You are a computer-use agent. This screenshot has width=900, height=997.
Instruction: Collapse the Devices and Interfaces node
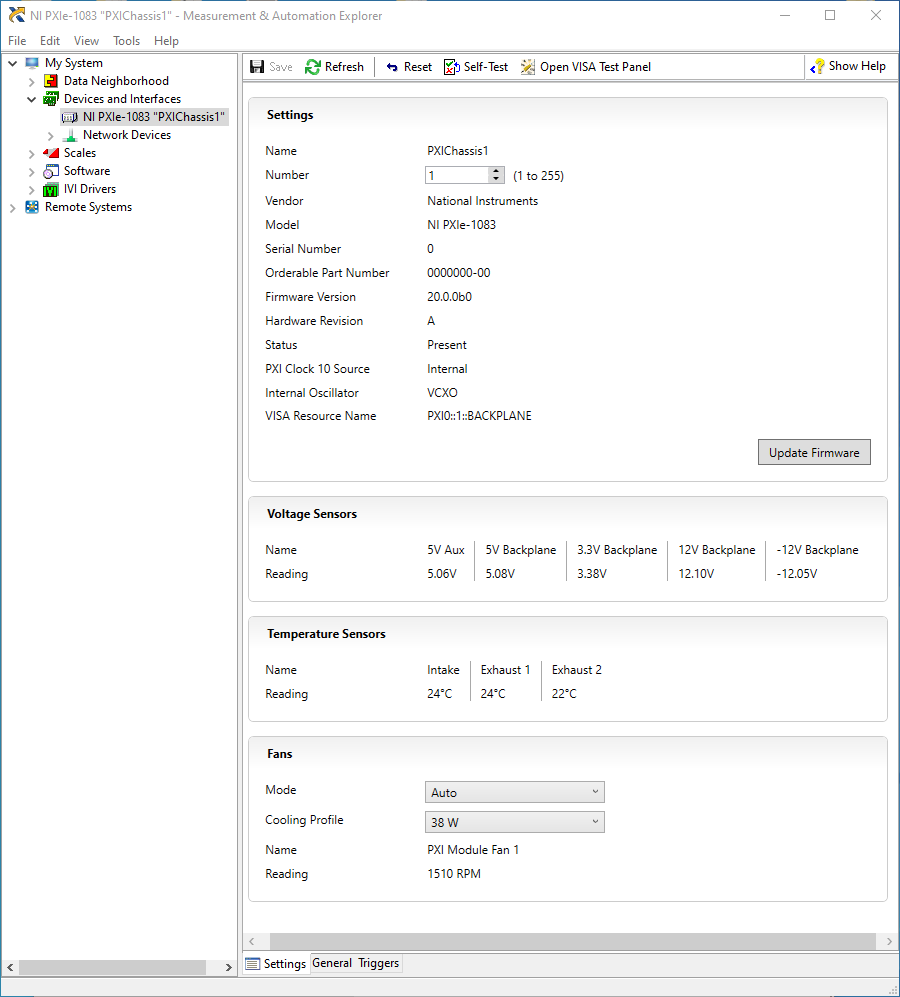[x=31, y=99]
